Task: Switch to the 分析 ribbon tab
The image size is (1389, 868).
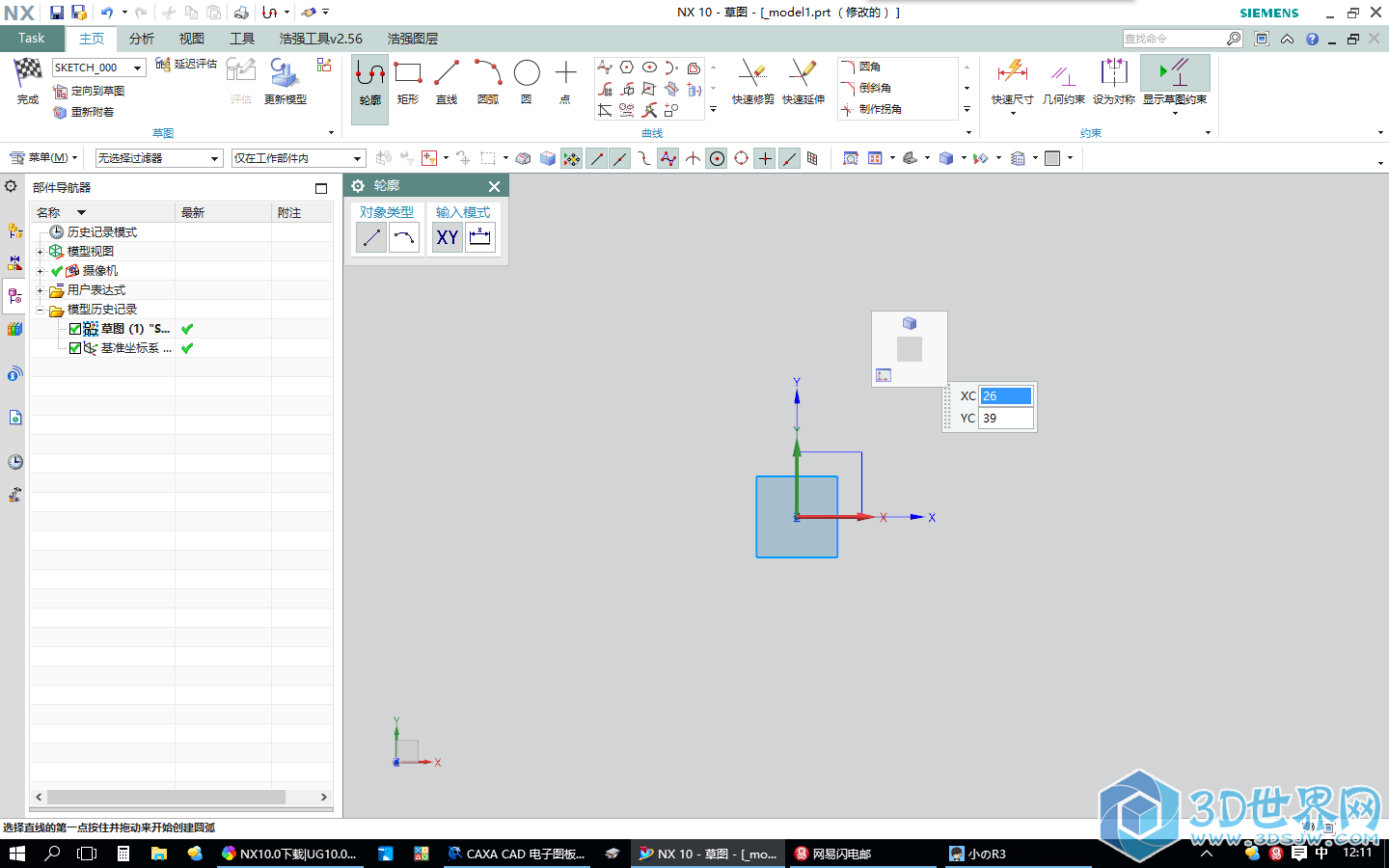Action: (142, 39)
